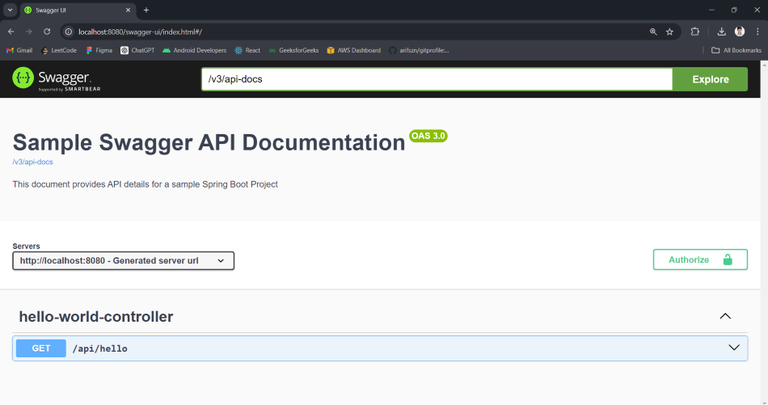Reload the Swagger UI page
The height and width of the screenshot is (405, 768).
click(46, 31)
